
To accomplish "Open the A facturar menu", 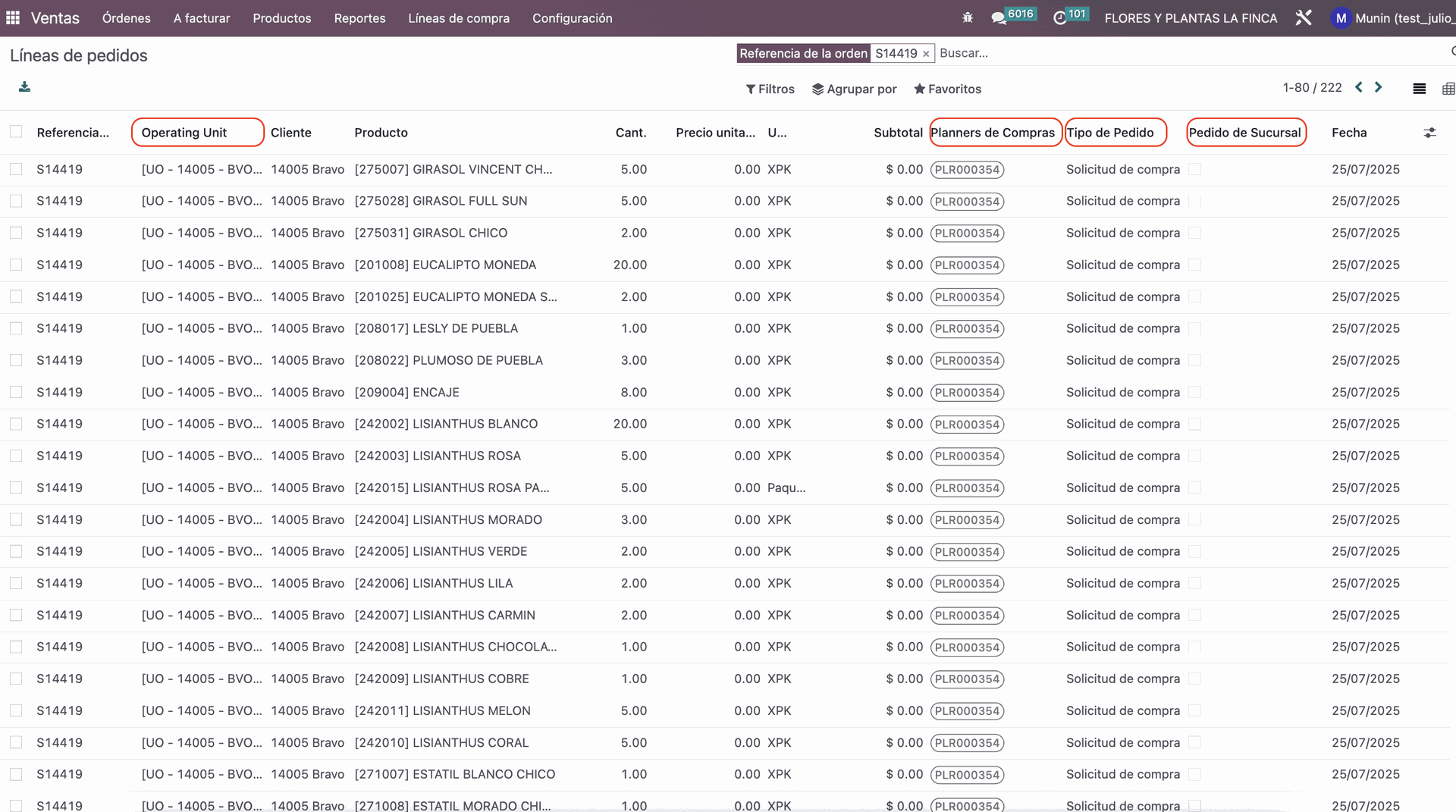I will (x=202, y=18).
